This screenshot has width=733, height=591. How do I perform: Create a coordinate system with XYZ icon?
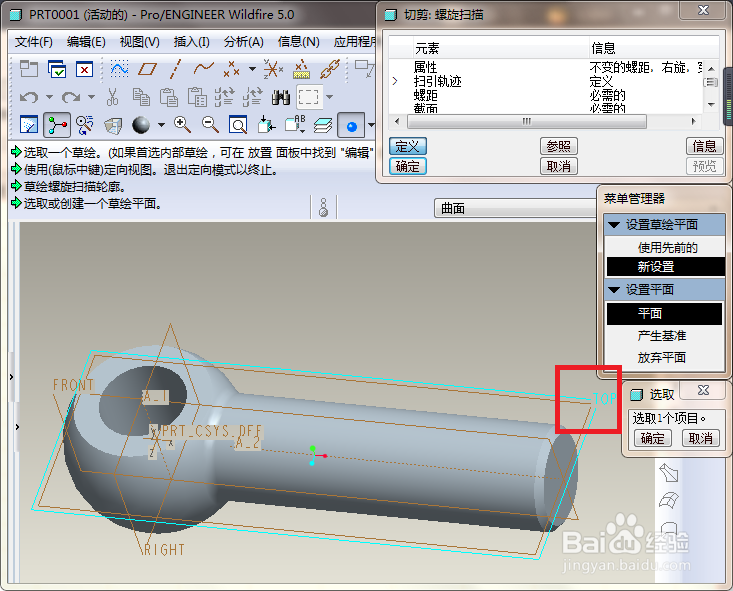tap(273, 69)
